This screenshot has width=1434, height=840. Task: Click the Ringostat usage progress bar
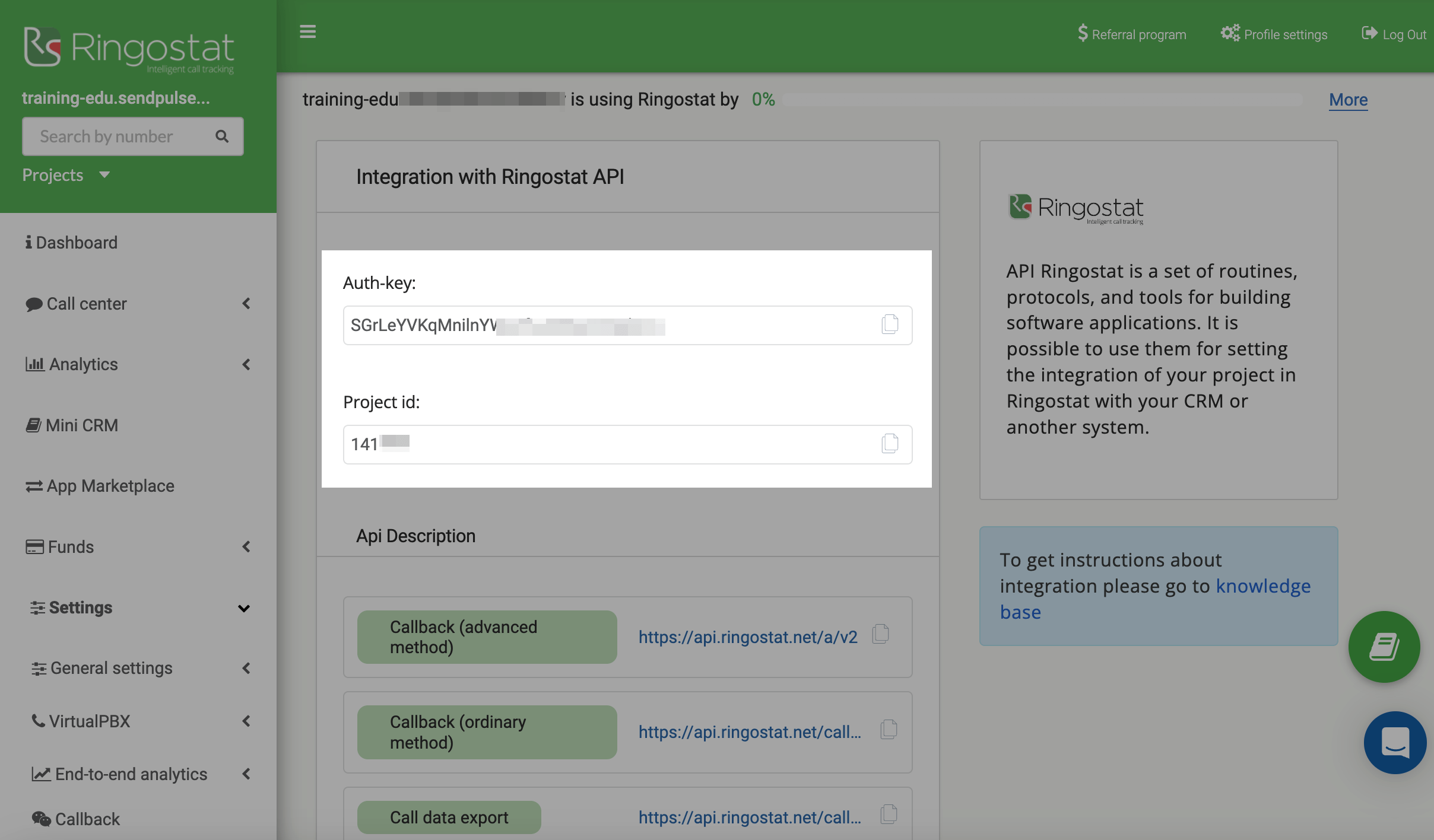[1042, 100]
